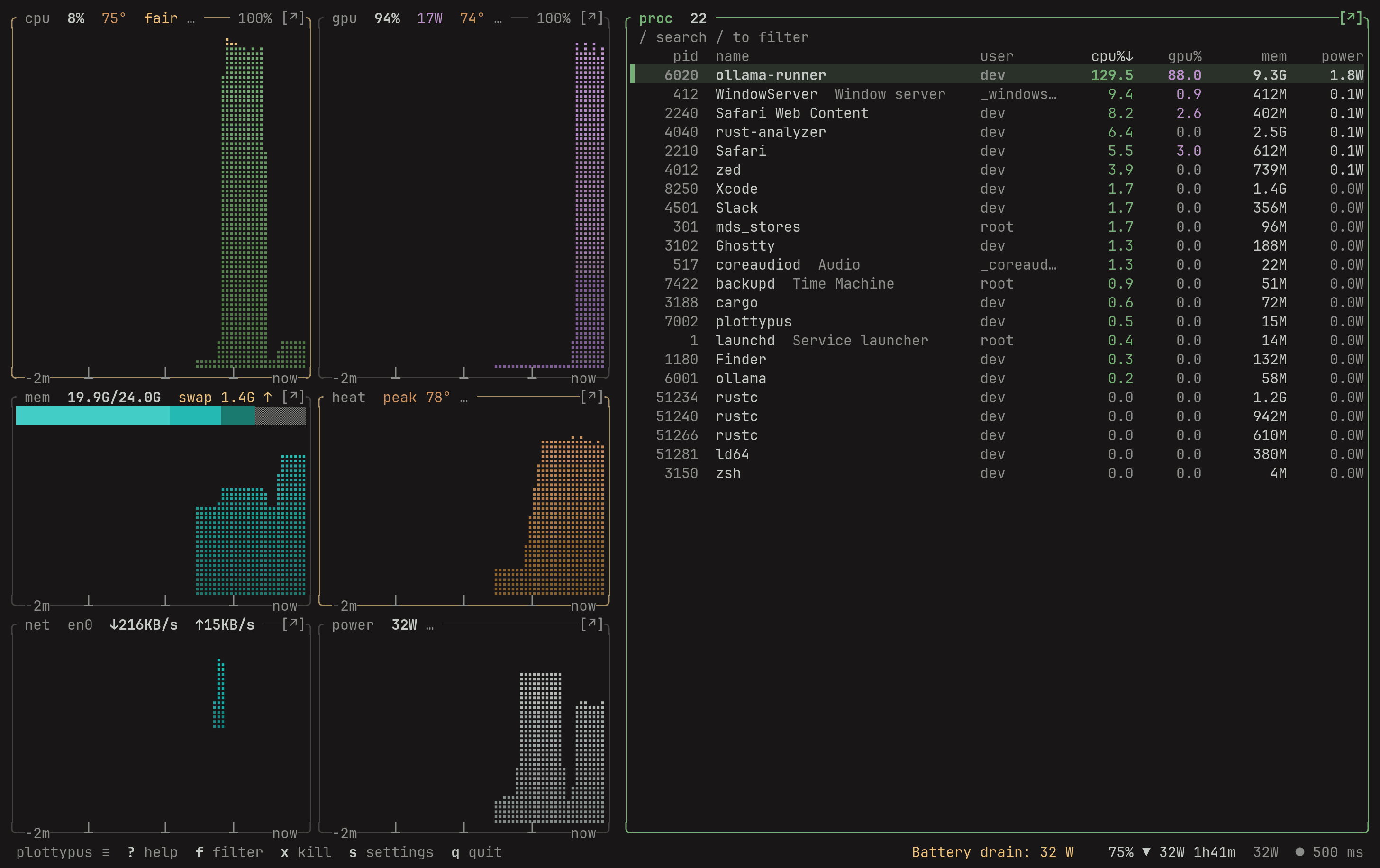
Task: Click the en0 interface label in net panel
Action: coord(80,624)
